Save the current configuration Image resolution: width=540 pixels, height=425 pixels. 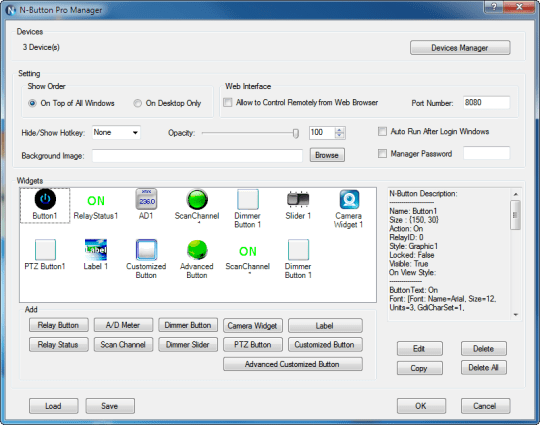110,406
